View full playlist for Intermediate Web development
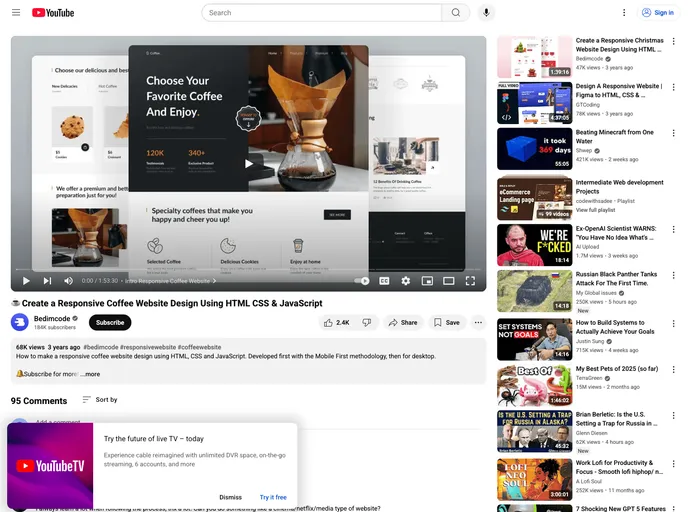 click(595, 210)
